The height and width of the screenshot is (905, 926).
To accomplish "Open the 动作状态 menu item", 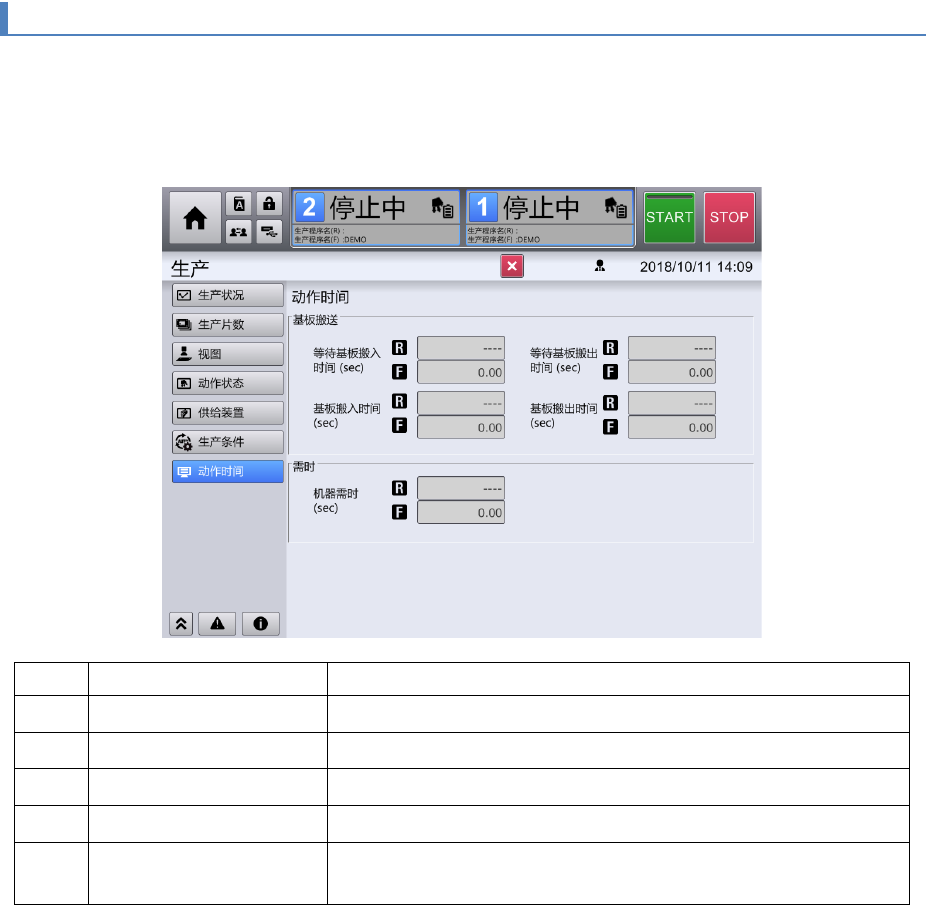I will 228,383.
